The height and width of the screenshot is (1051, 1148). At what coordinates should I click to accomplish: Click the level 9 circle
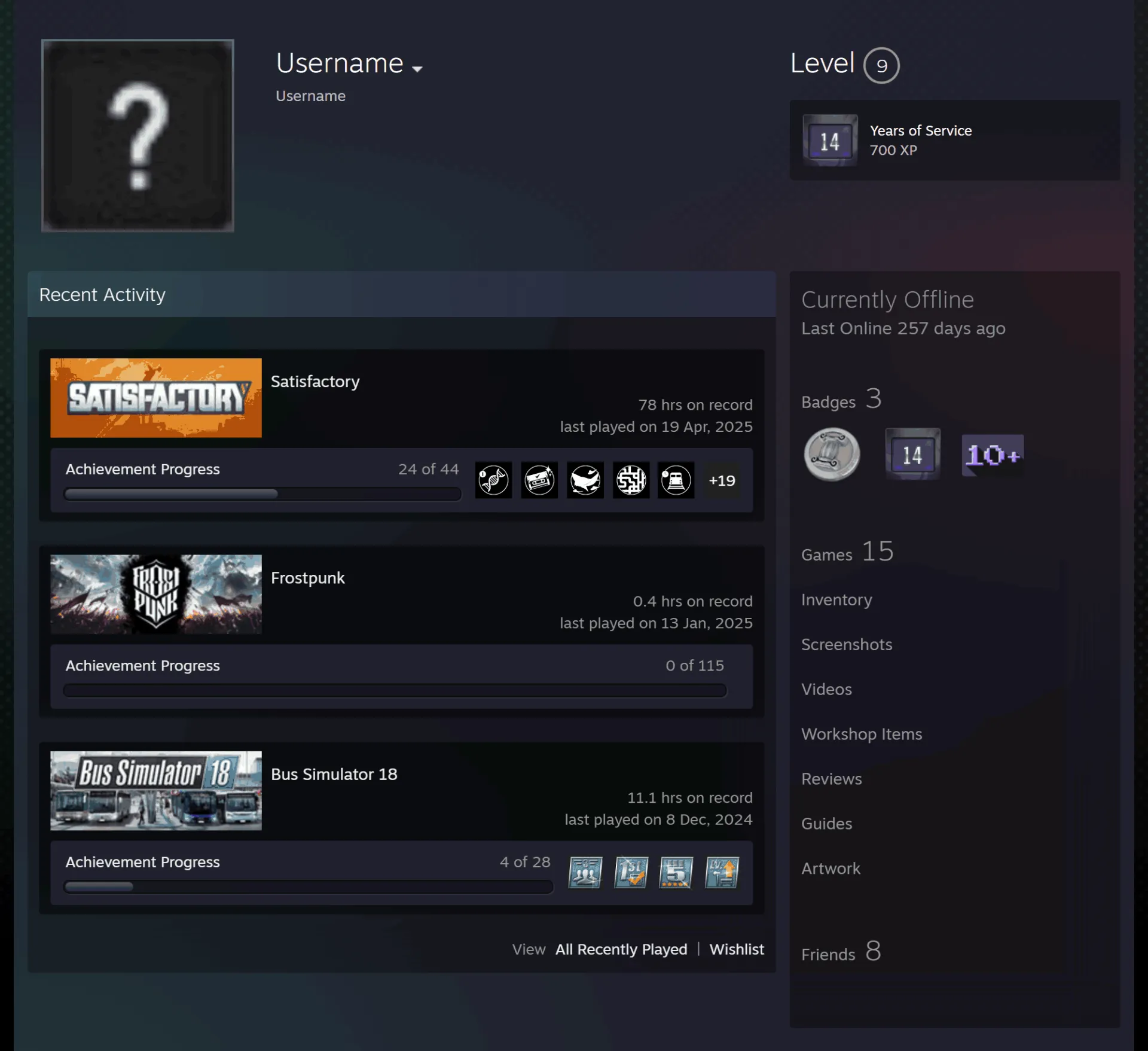pos(881,65)
